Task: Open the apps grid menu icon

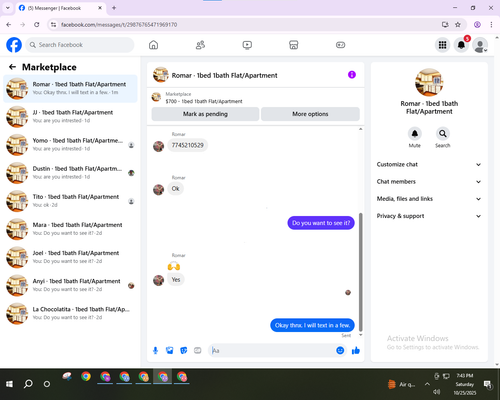Action: tap(442, 45)
